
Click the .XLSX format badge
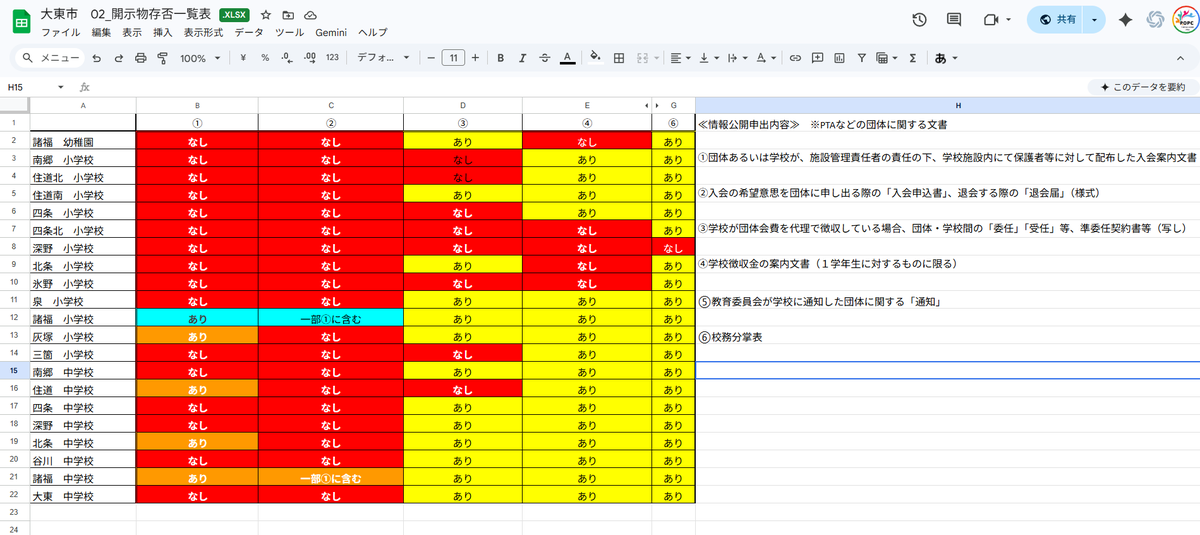pos(235,15)
